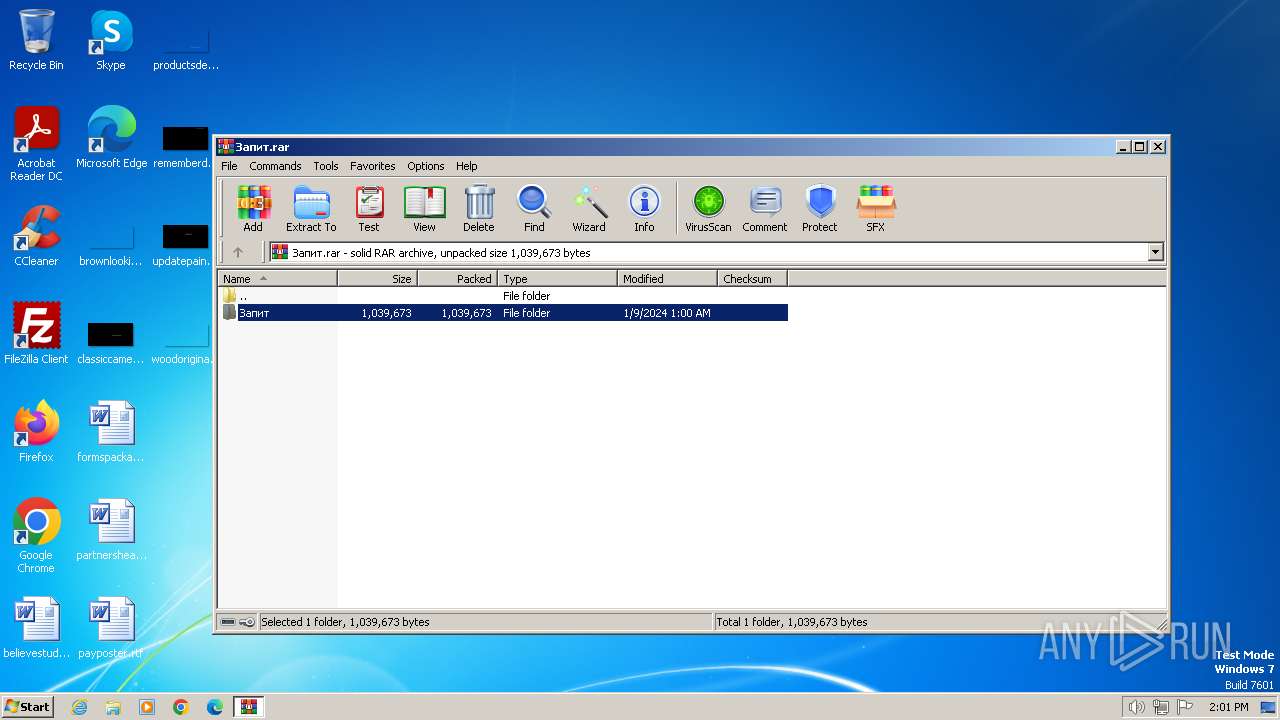Viewport: 1280px width, 720px height.
Task: Open the formspacka document on the desktop
Action: [x=111, y=432]
